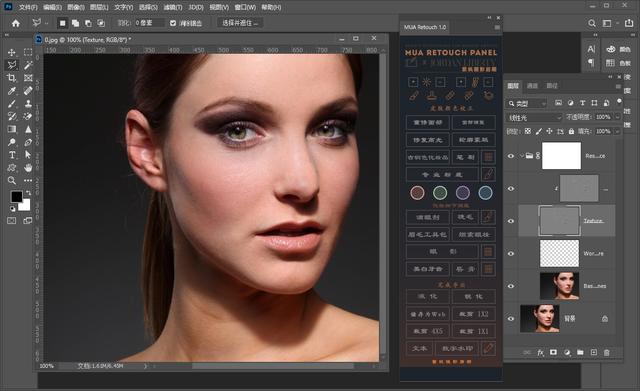Go to the Home screen icon
The height and width of the screenshot is (391, 640).
pos(16,23)
